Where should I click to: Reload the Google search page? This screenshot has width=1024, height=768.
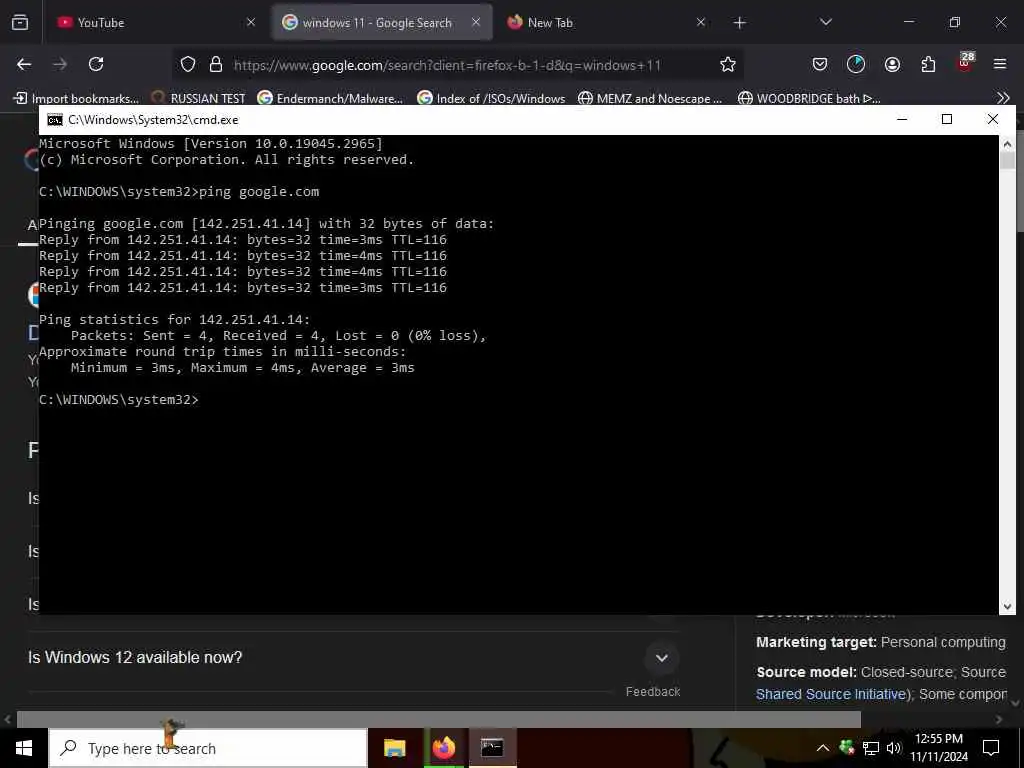96,64
